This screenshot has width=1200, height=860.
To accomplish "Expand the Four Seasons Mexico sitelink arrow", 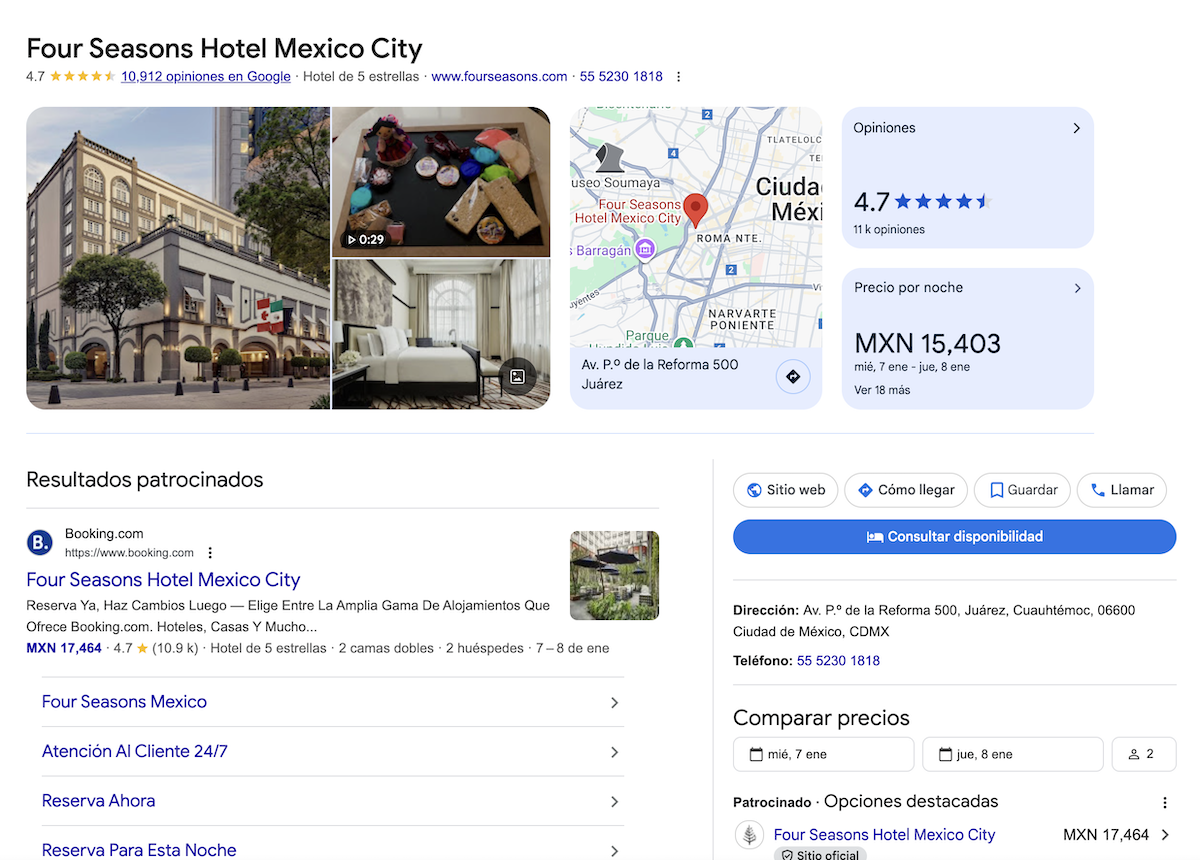I will pos(615,703).
